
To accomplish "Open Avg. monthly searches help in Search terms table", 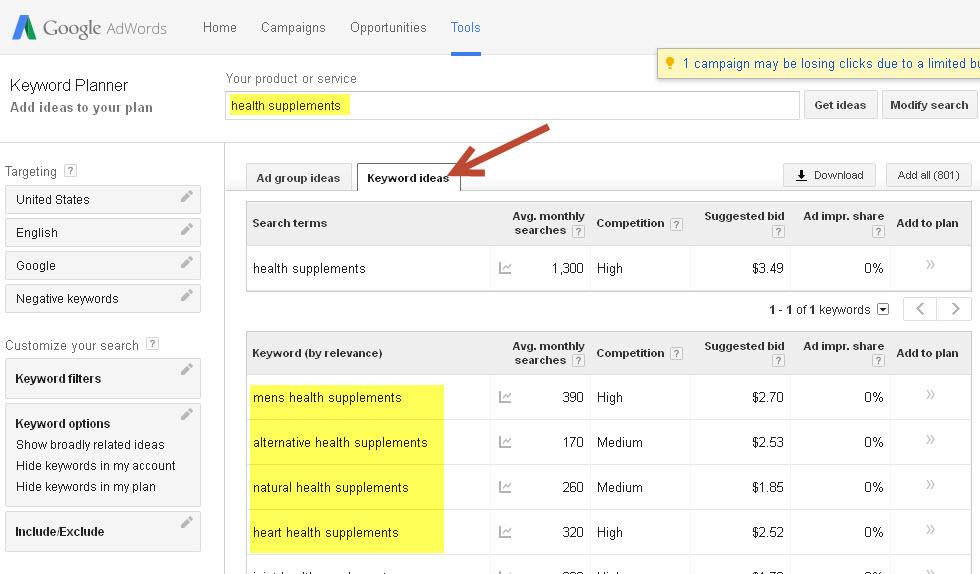I will (x=579, y=231).
